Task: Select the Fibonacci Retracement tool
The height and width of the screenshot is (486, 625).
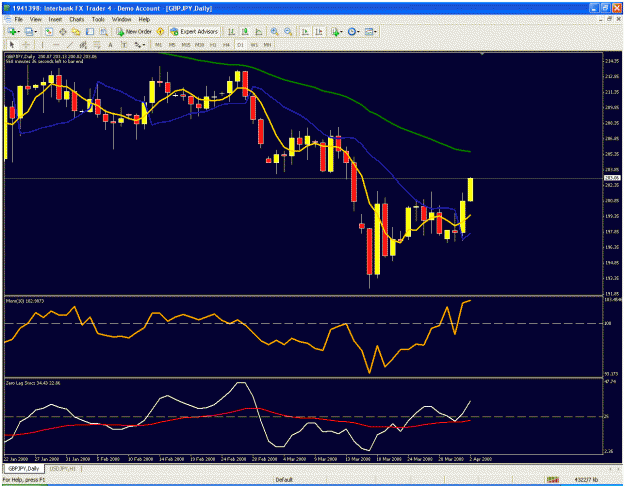Action: 96,45
